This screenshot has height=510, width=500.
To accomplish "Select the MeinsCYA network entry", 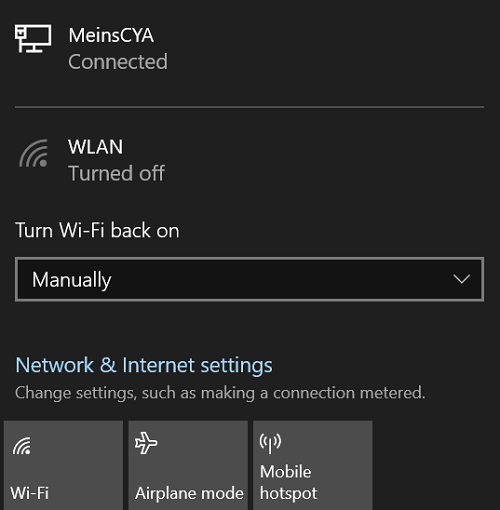I will 249,48.
